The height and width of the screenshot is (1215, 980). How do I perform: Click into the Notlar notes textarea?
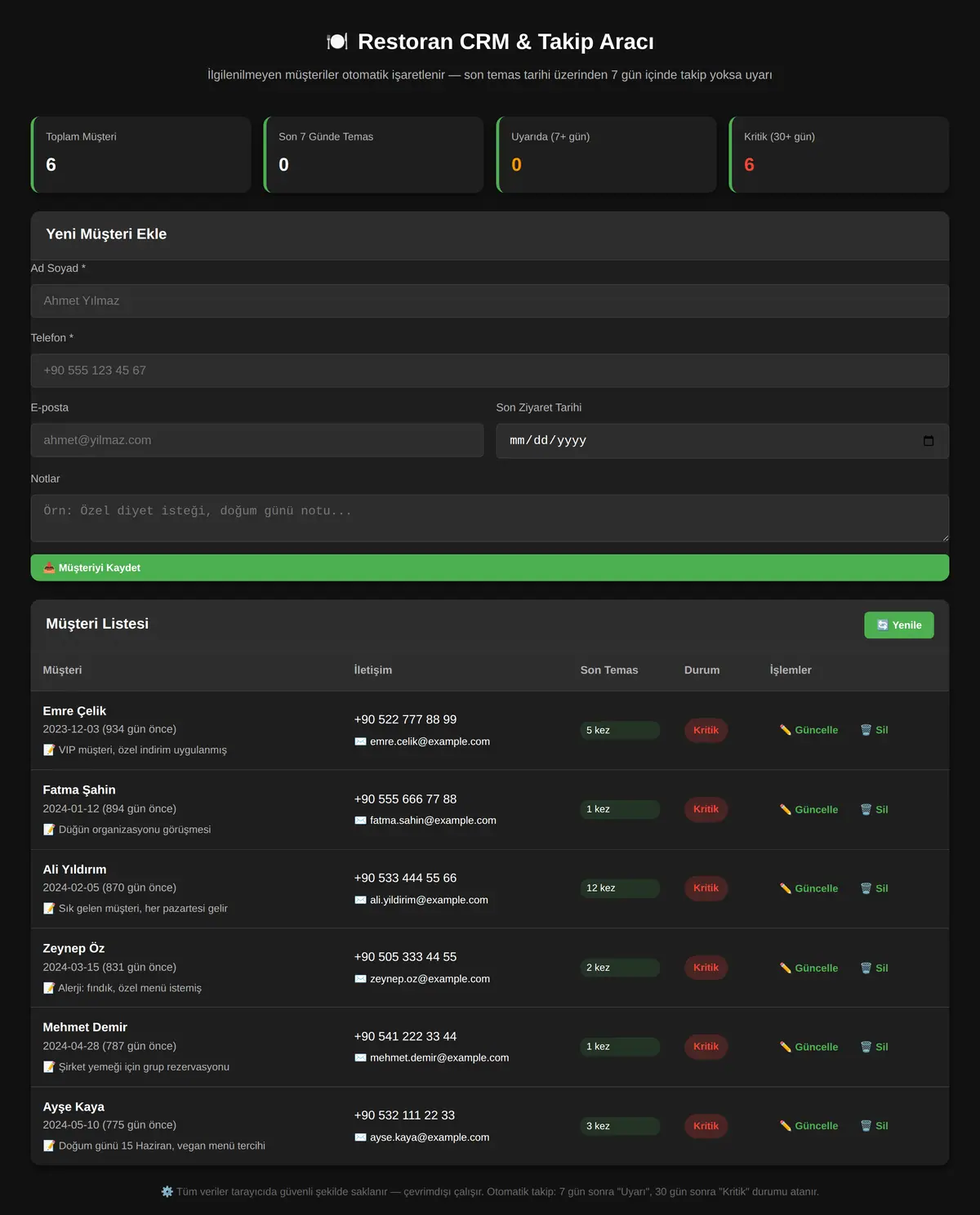point(490,518)
